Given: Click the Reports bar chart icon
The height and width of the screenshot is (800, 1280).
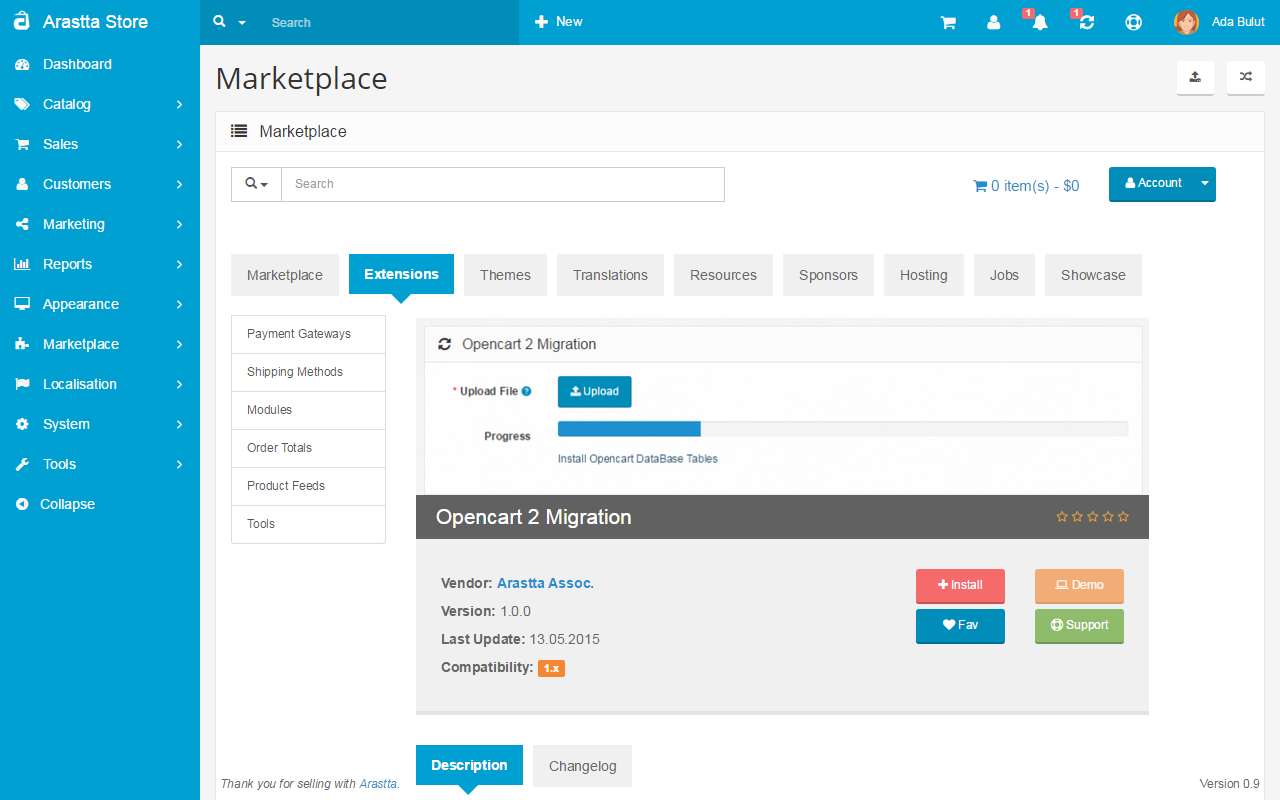Looking at the screenshot, I should (22, 264).
